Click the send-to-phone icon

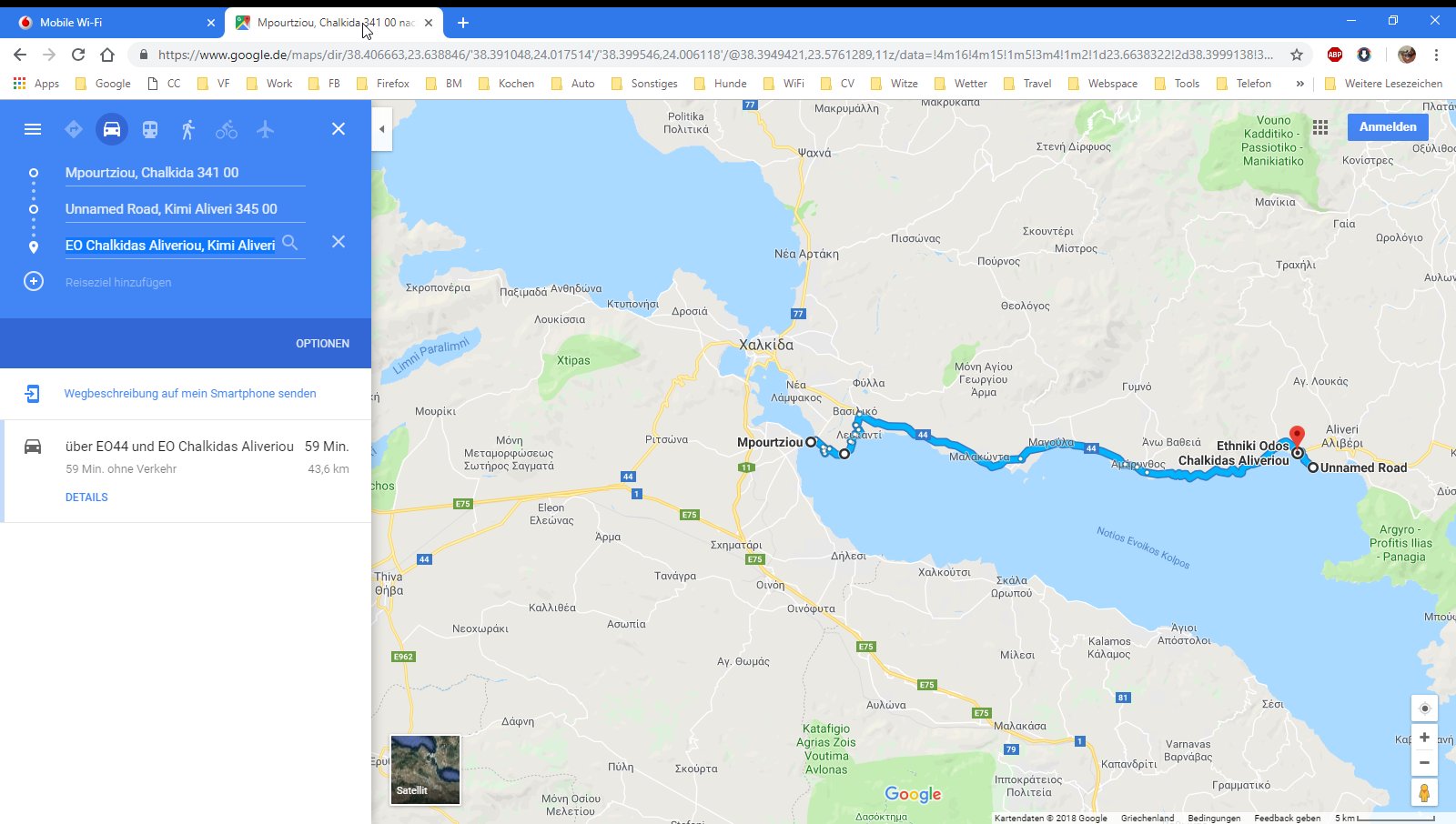click(x=33, y=394)
